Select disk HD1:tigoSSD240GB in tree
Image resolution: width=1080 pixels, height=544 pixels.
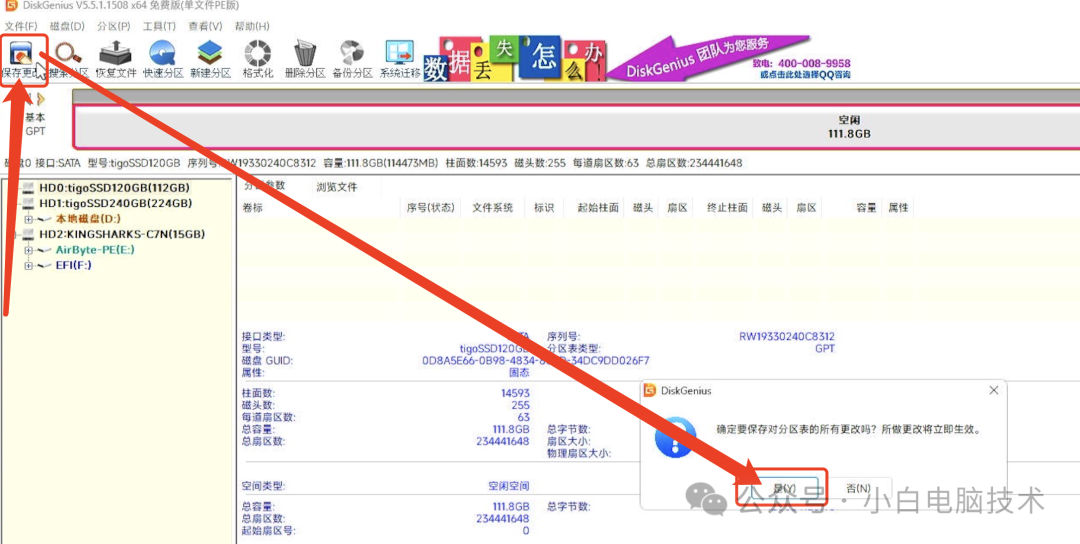[116, 203]
